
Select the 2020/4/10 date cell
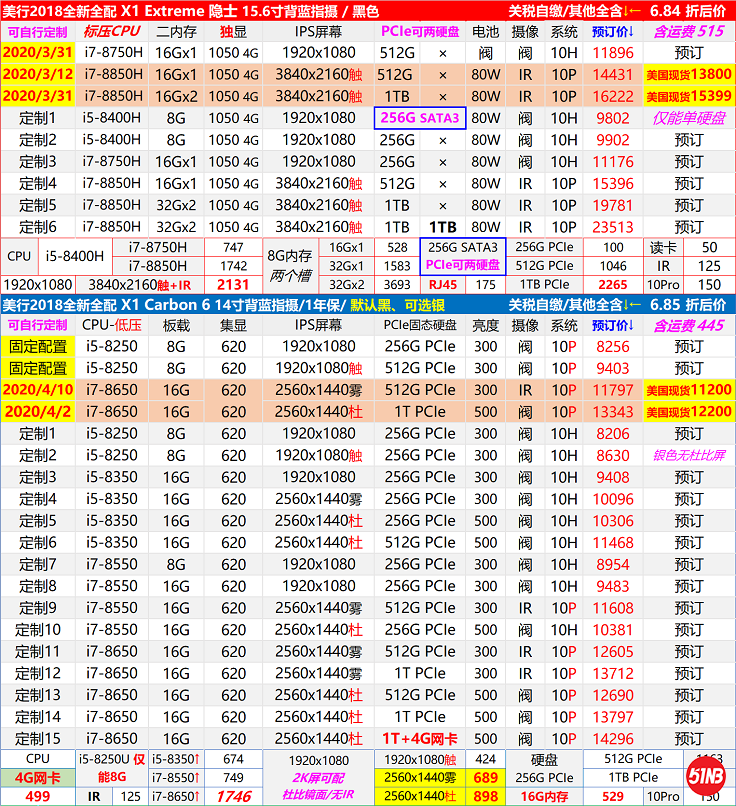coord(38,390)
